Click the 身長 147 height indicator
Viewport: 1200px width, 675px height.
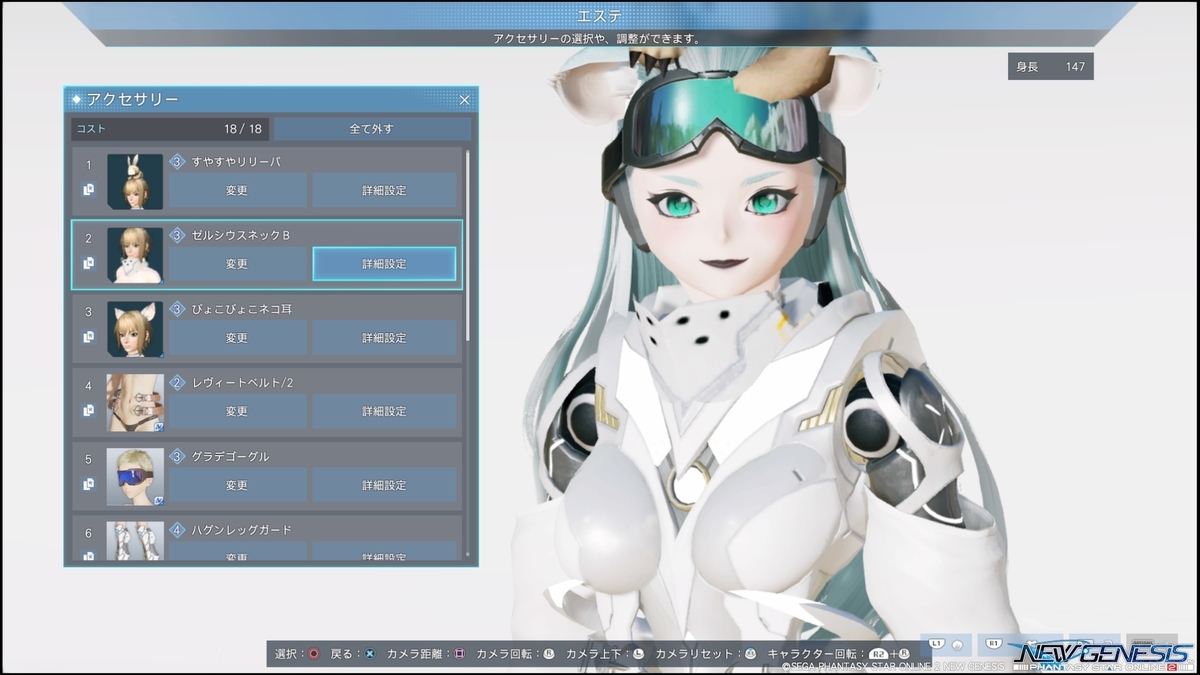tap(1050, 66)
